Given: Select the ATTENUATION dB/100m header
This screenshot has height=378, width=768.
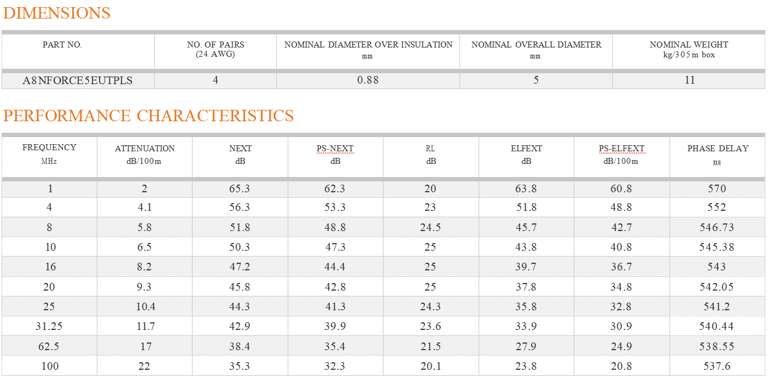Looking at the screenshot, I should (144, 154).
